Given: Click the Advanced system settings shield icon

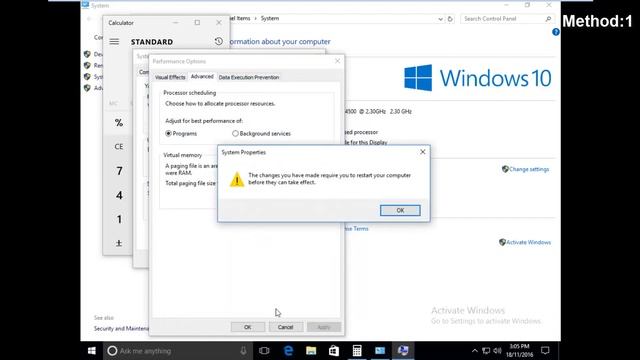Looking at the screenshot, I should (x=87, y=88).
